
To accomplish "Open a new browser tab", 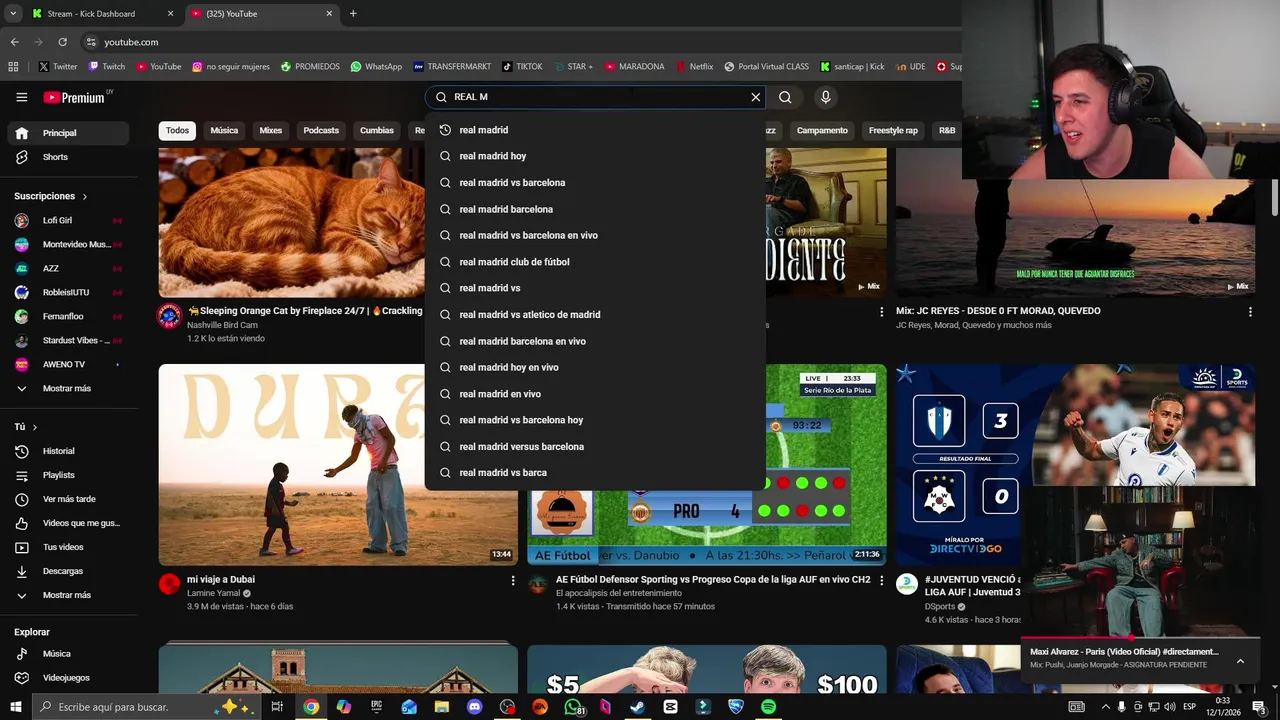I will click(x=353, y=14).
